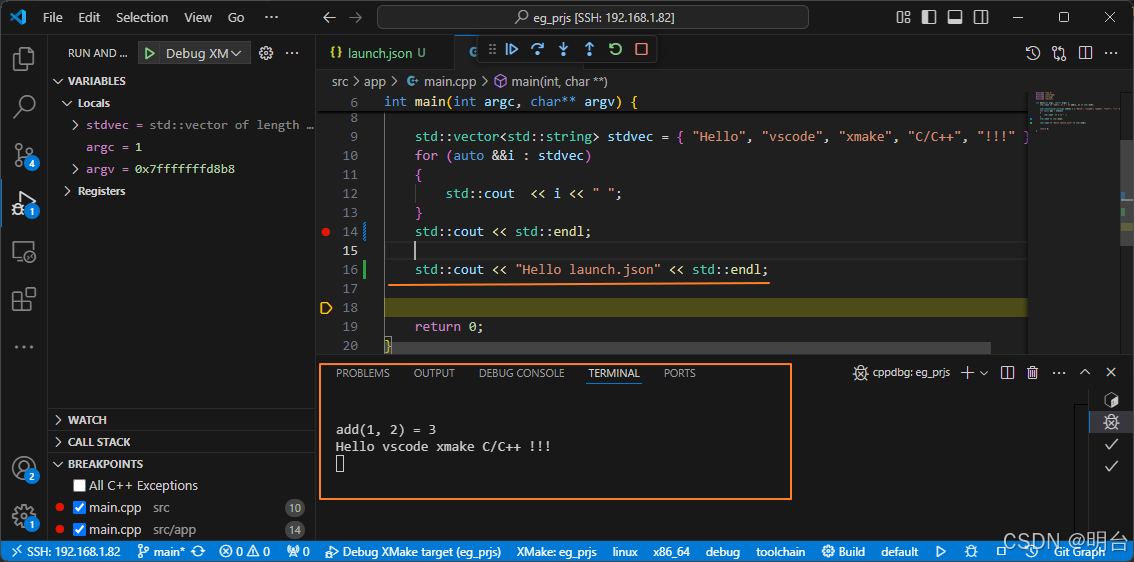Click SSH: 192.168.1.82 remote indicator

(65, 552)
